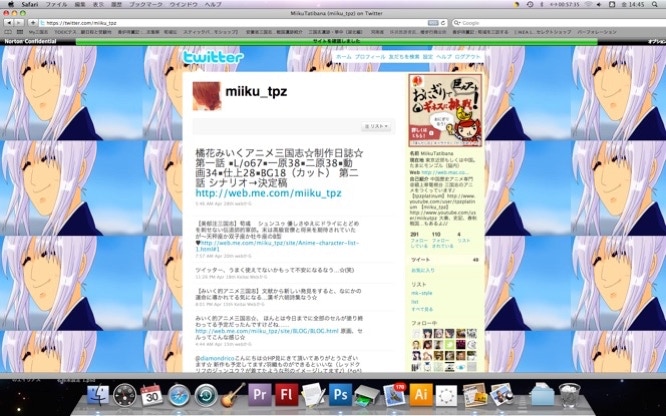
Task: Open the corkboard photo app in Dock
Action: (474, 395)
